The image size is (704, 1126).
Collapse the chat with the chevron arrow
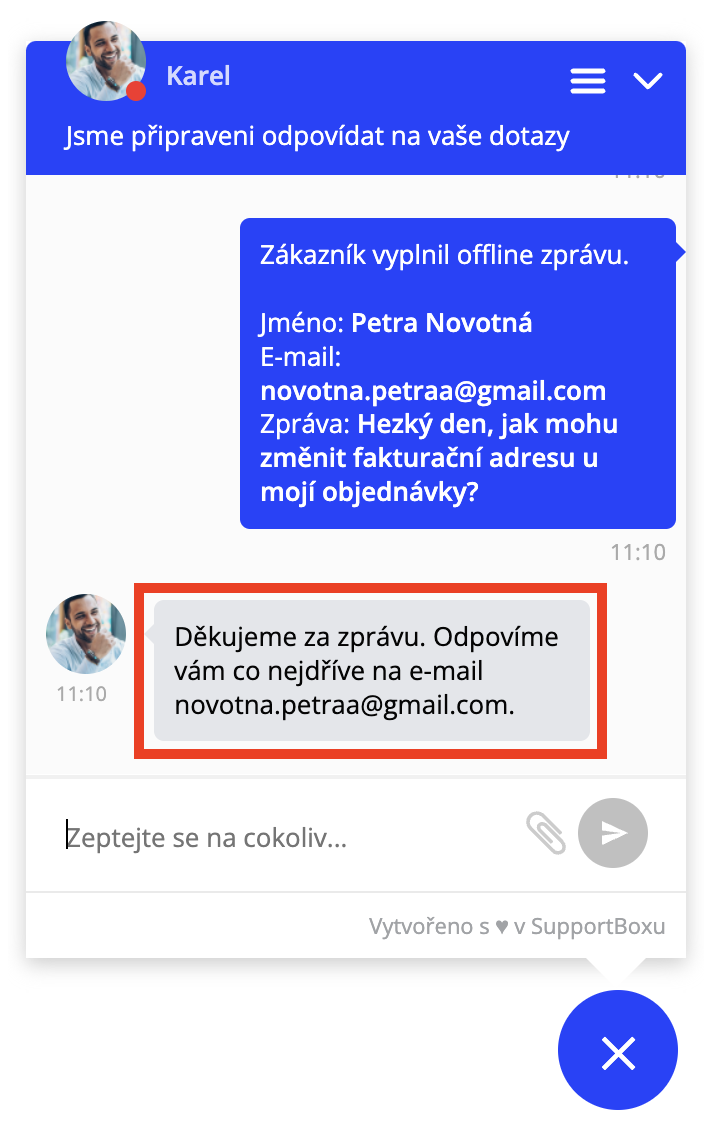[x=647, y=80]
